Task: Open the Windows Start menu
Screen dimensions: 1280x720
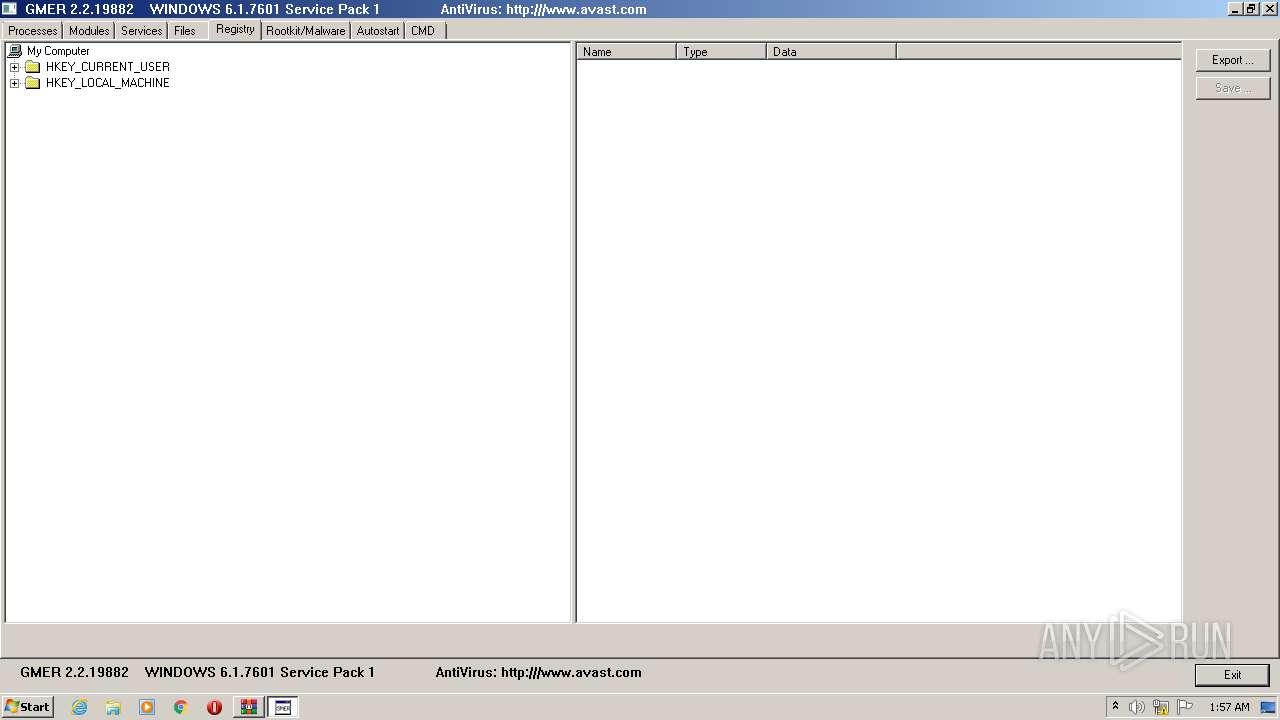Action: coord(27,707)
